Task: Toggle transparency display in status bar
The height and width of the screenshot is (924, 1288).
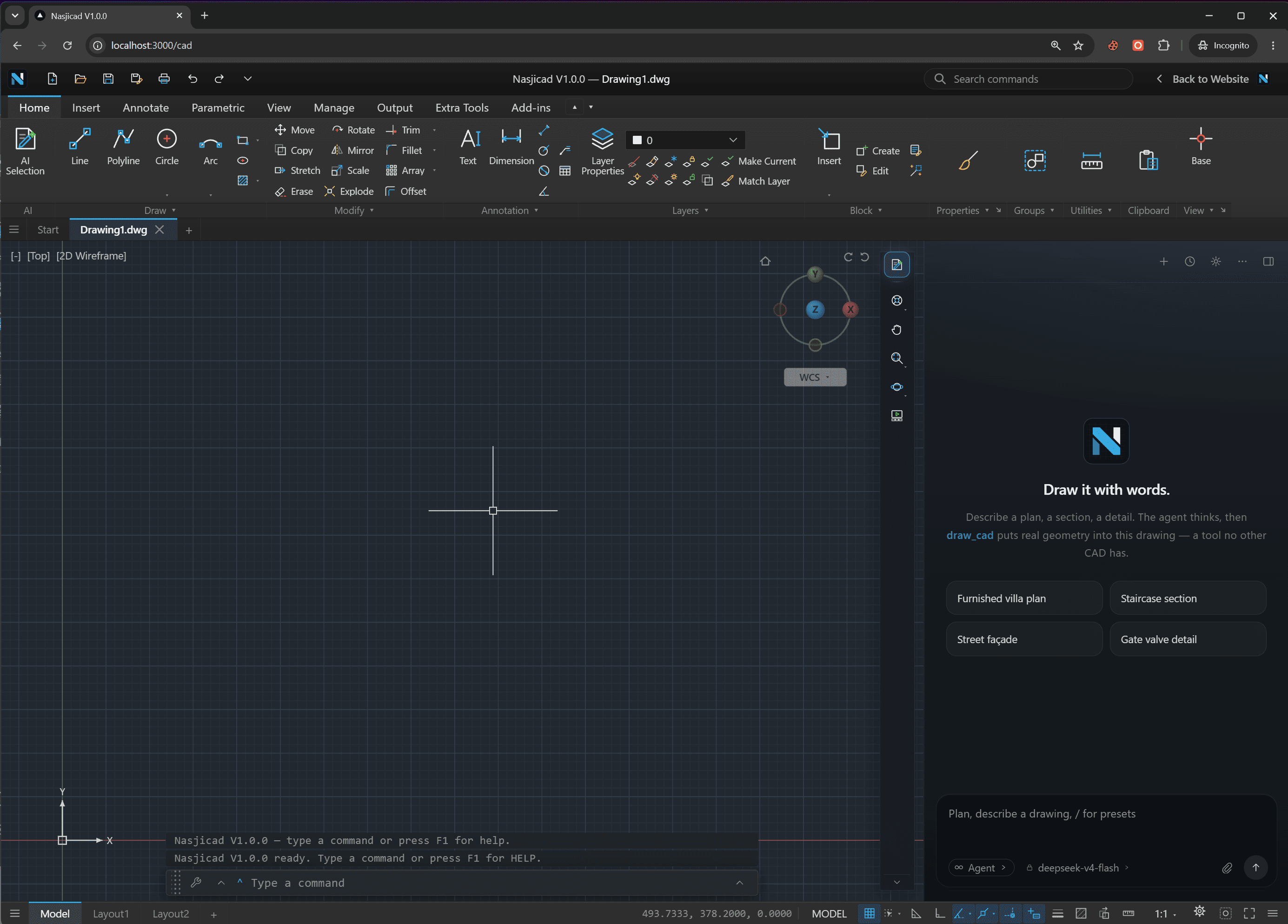Action: 1081,913
